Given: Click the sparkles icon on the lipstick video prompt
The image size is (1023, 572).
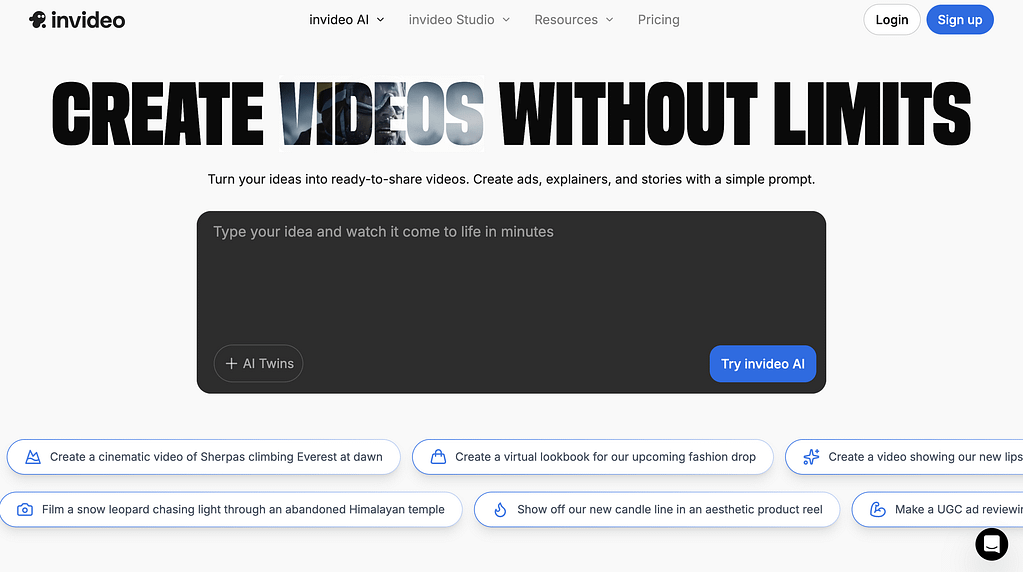Looking at the screenshot, I should (x=811, y=457).
